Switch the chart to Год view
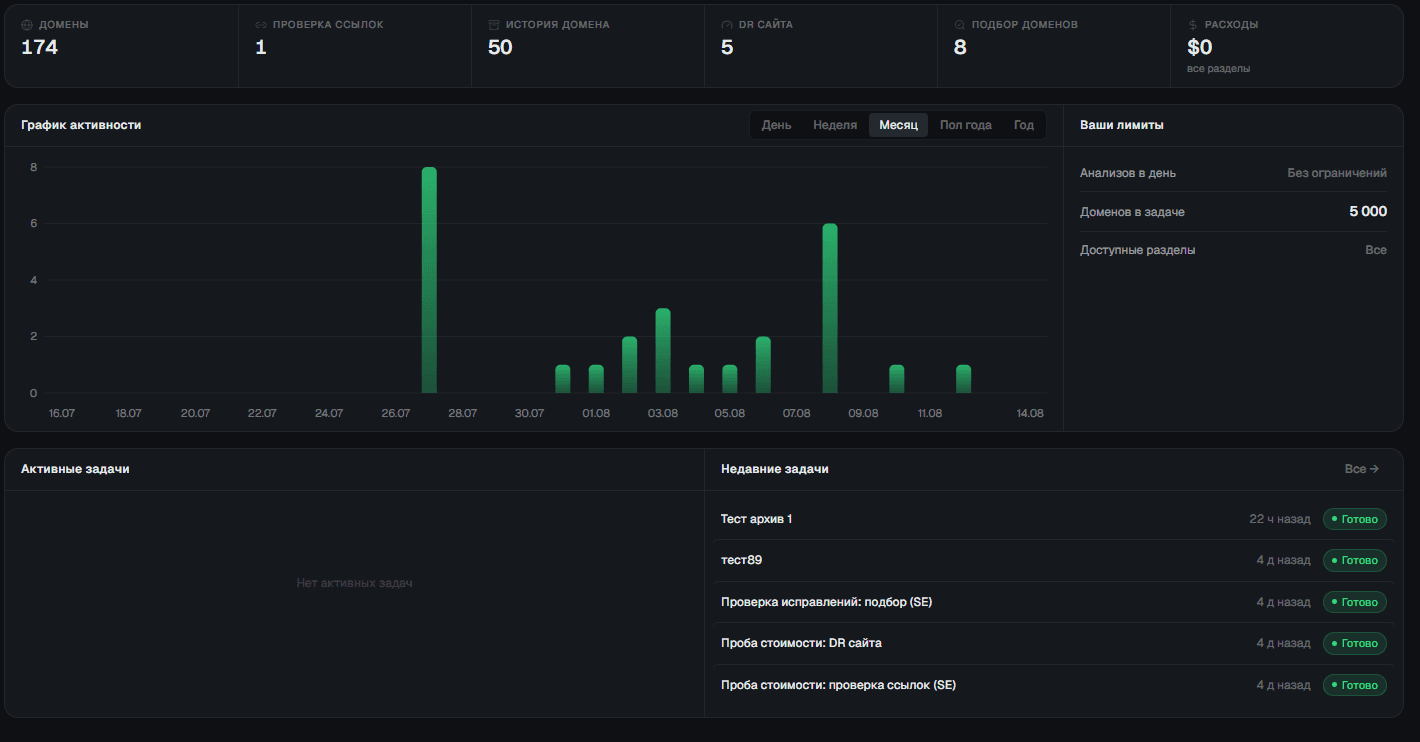This screenshot has width=1420, height=742. [x=1024, y=125]
